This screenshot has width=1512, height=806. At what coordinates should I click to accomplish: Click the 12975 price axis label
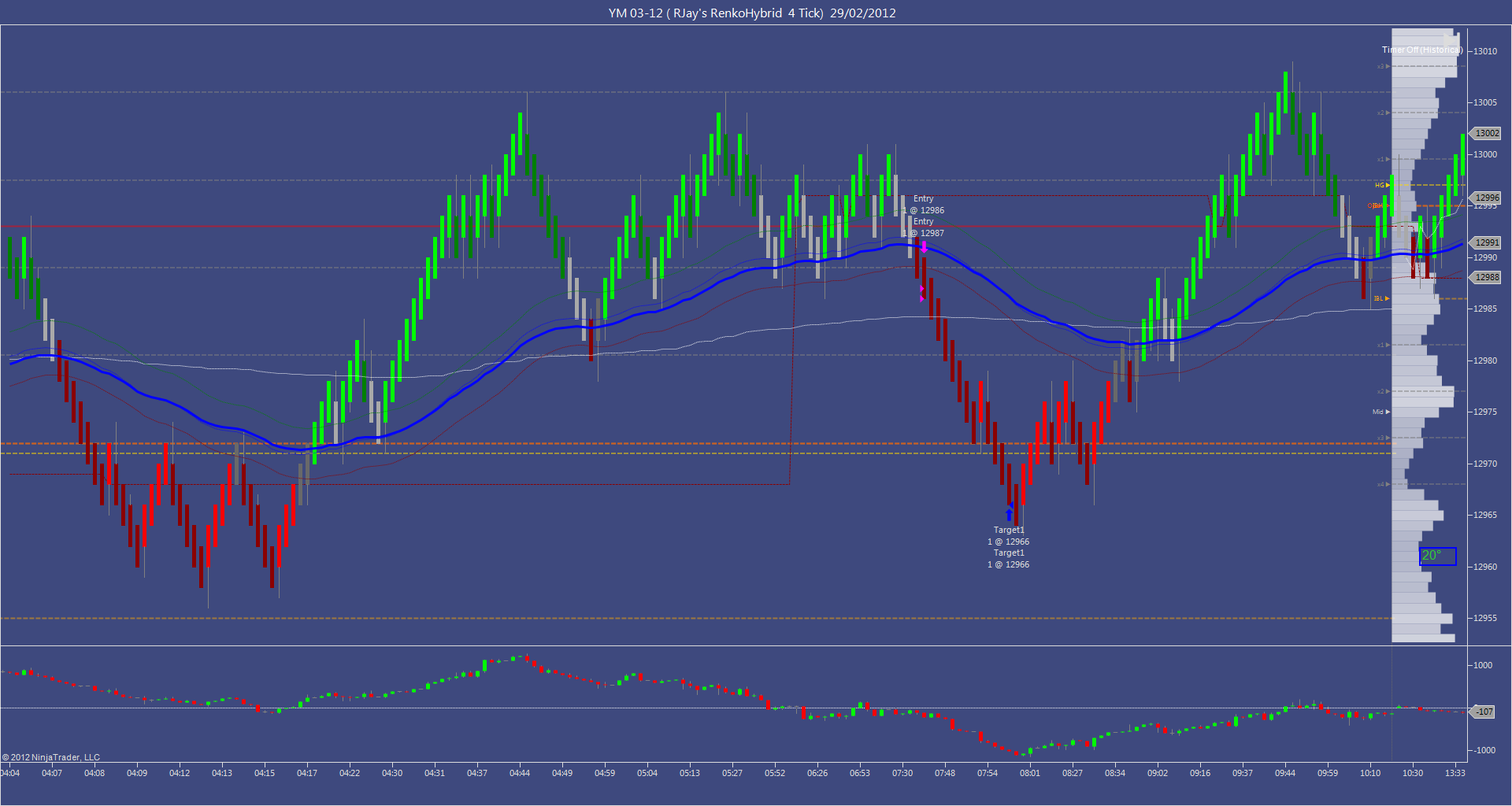1485,412
